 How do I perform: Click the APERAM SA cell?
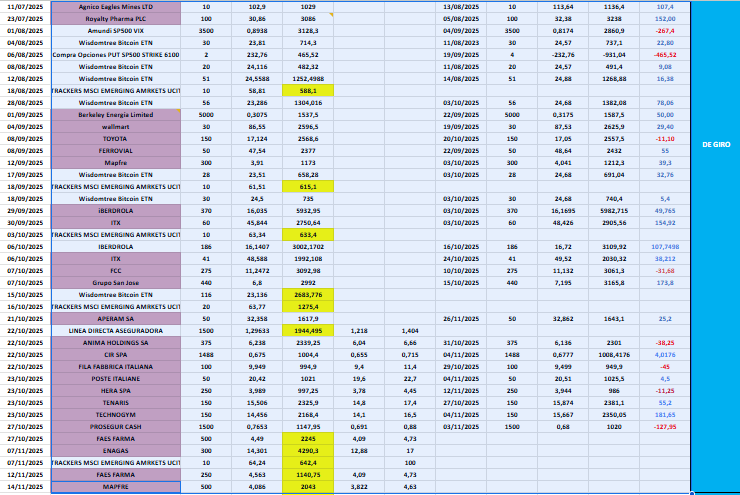coord(116,319)
